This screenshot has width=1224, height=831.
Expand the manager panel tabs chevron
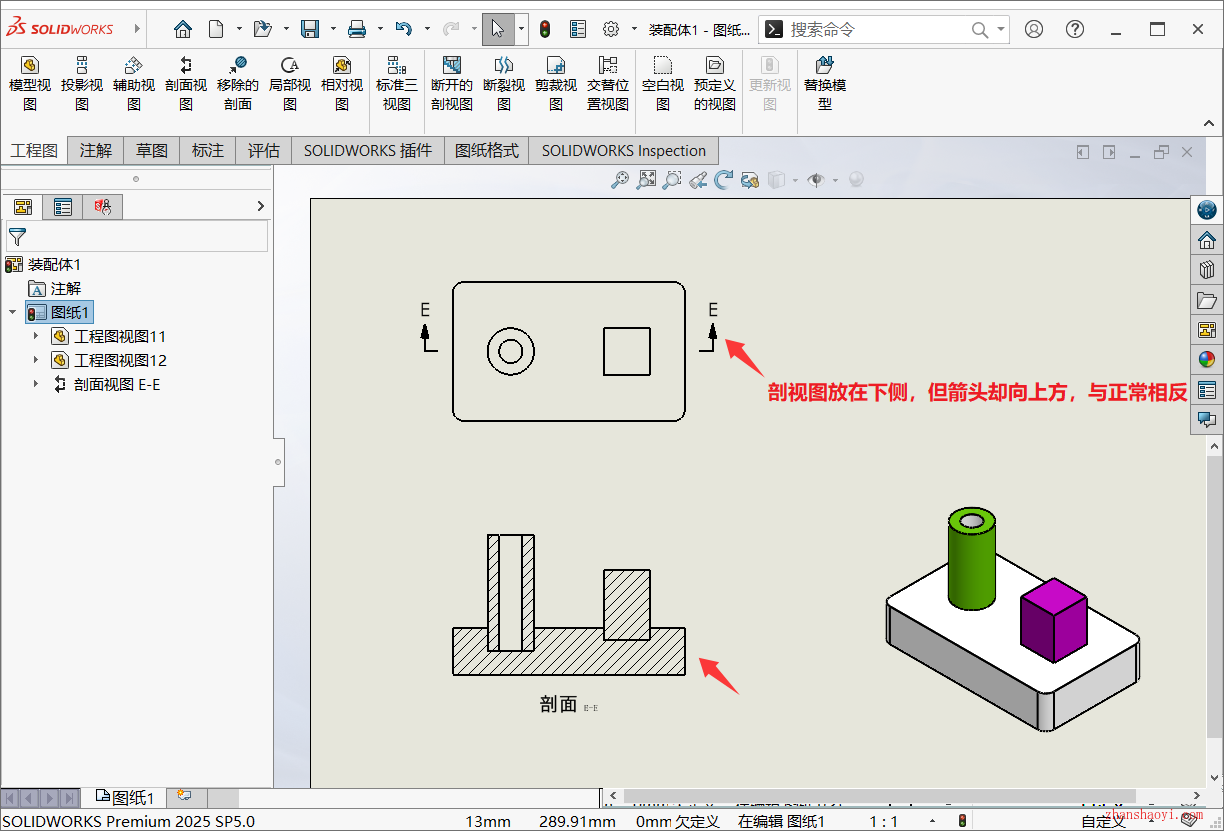[261, 206]
